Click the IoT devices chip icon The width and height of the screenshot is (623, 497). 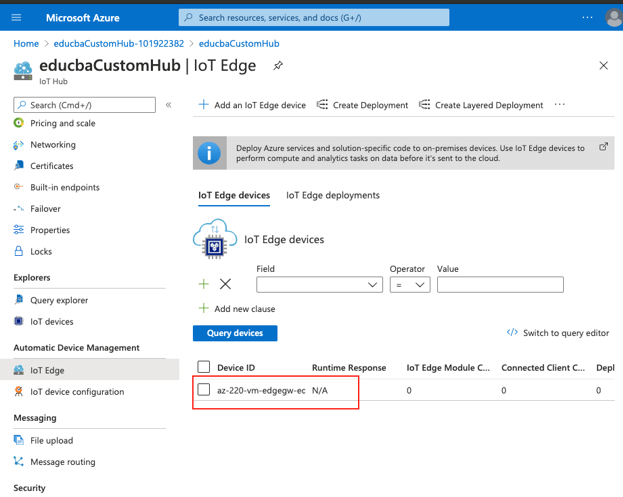pos(18,321)
